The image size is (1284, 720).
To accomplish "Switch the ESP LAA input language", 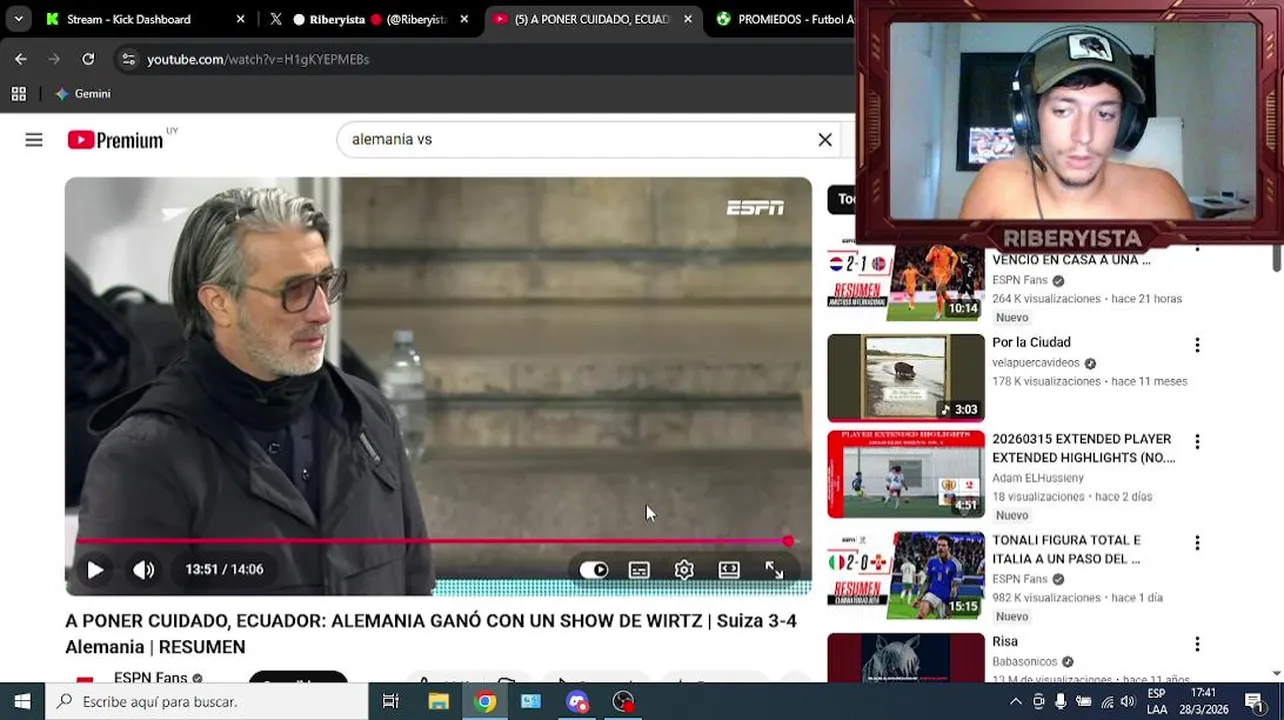I will pos(1157,701).
